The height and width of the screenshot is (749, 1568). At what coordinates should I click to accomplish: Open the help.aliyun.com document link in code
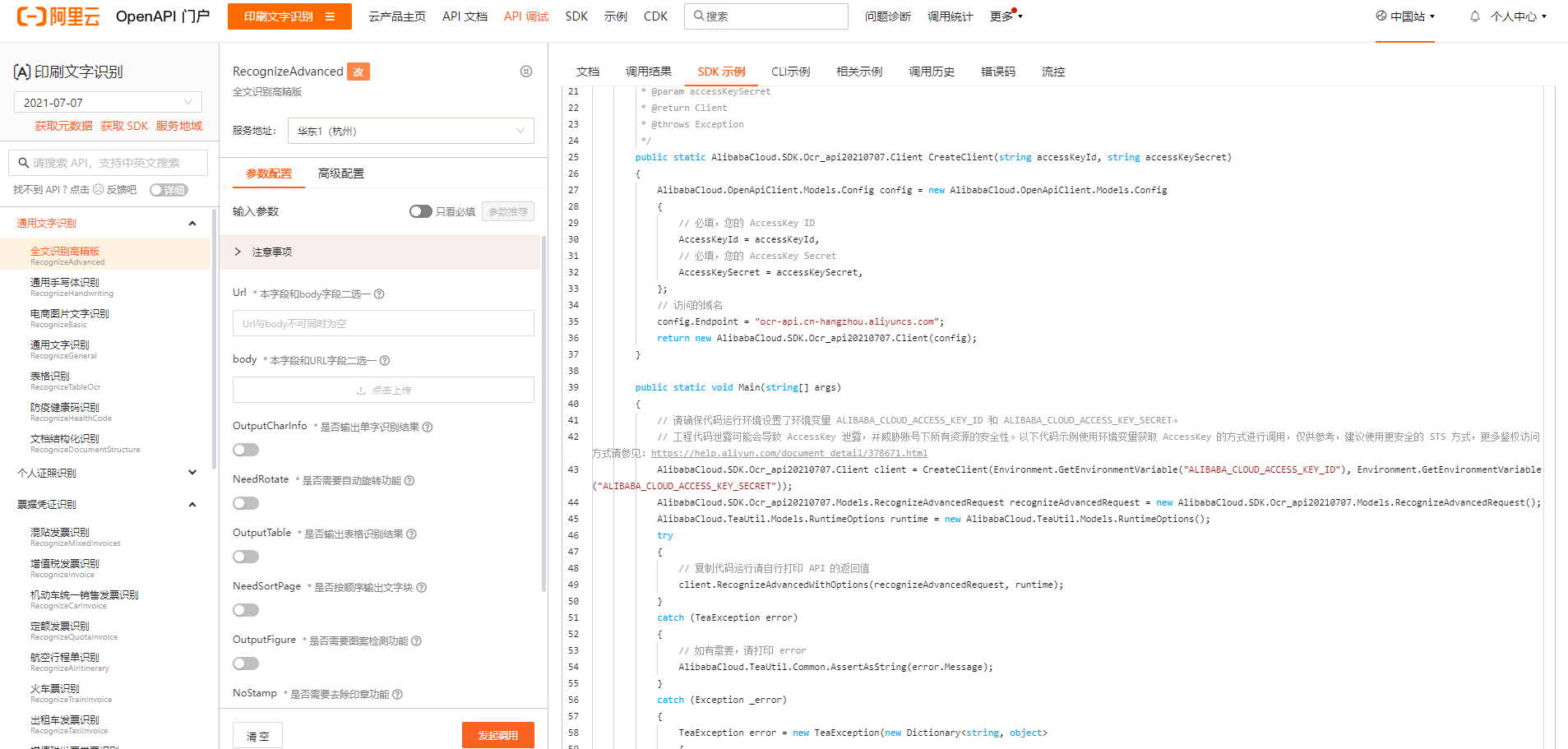tap(789, 453)
